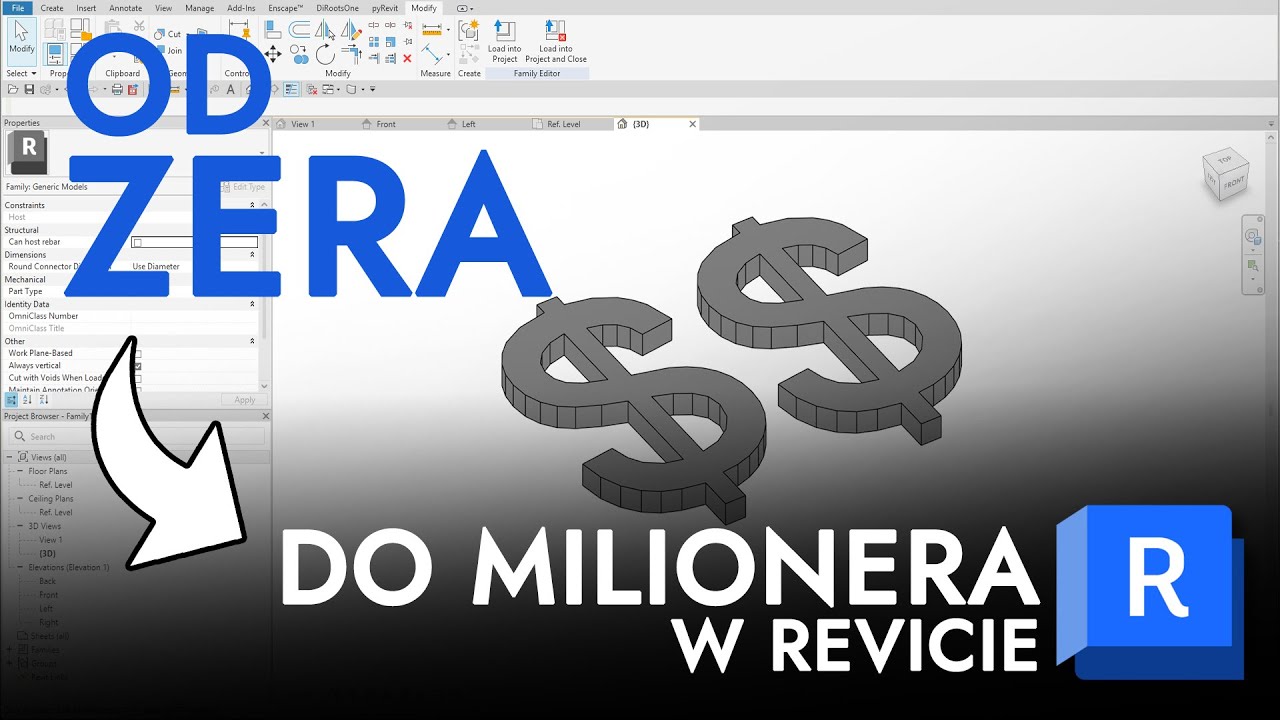Collapse the Dimensions section
The width and height of the screenshot is (1280, 720).
click(252, 254)
